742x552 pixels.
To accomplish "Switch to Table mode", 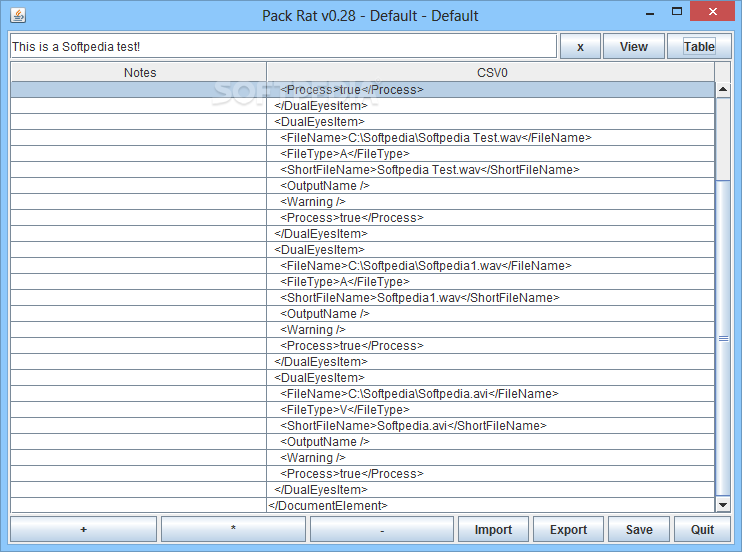I will (699, 46).
